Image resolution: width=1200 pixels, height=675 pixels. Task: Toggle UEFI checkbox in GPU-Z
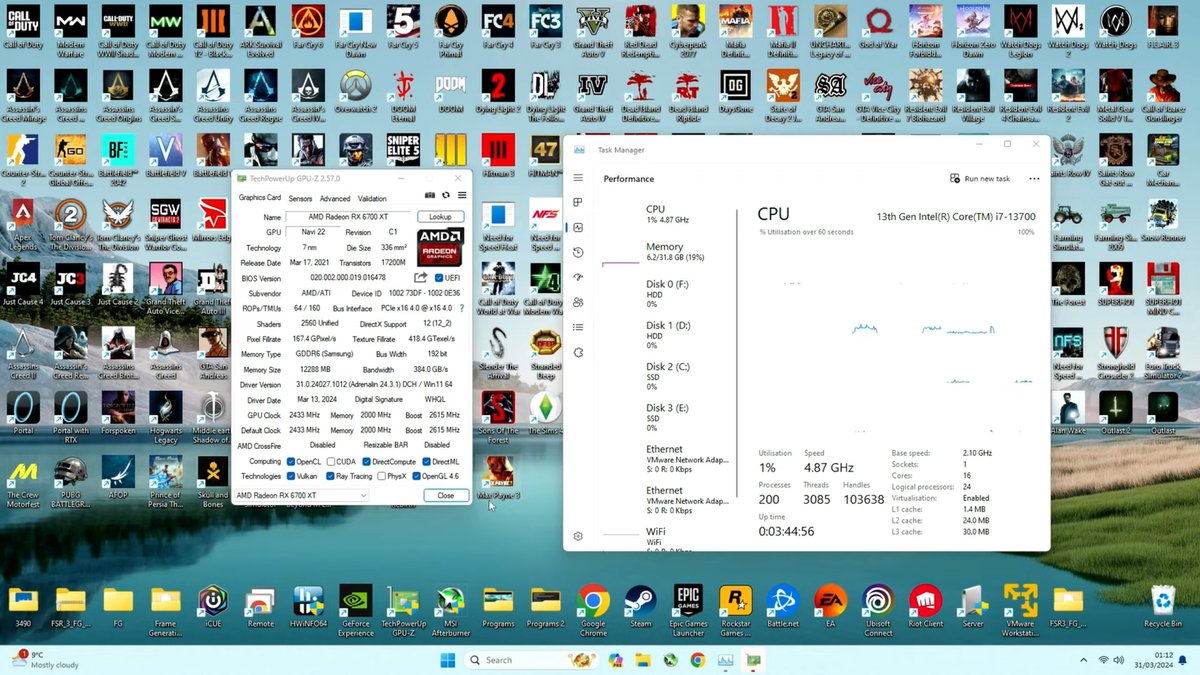[x=439, y=278]
